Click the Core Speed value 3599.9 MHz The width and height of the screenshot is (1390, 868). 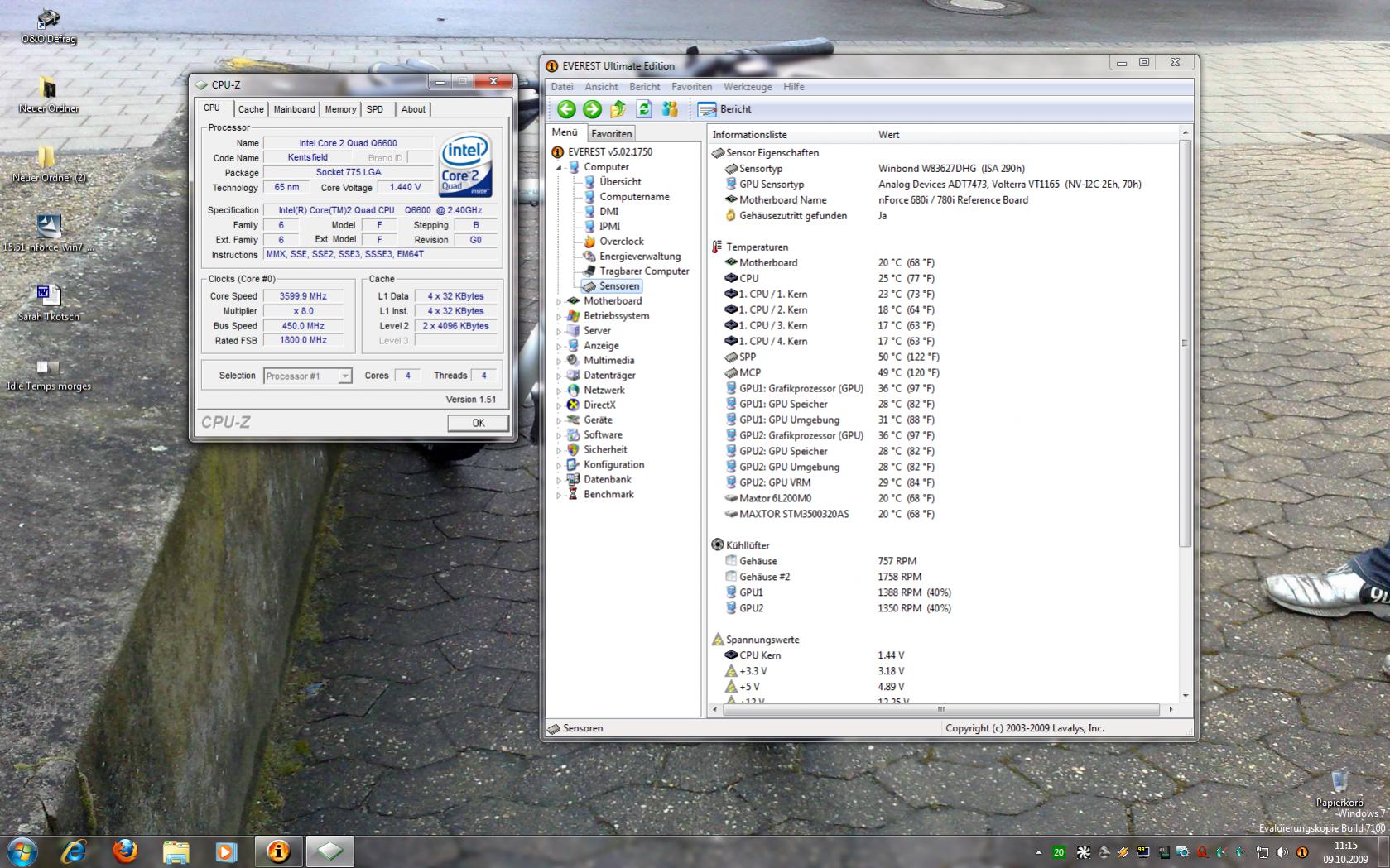[303, 296]
